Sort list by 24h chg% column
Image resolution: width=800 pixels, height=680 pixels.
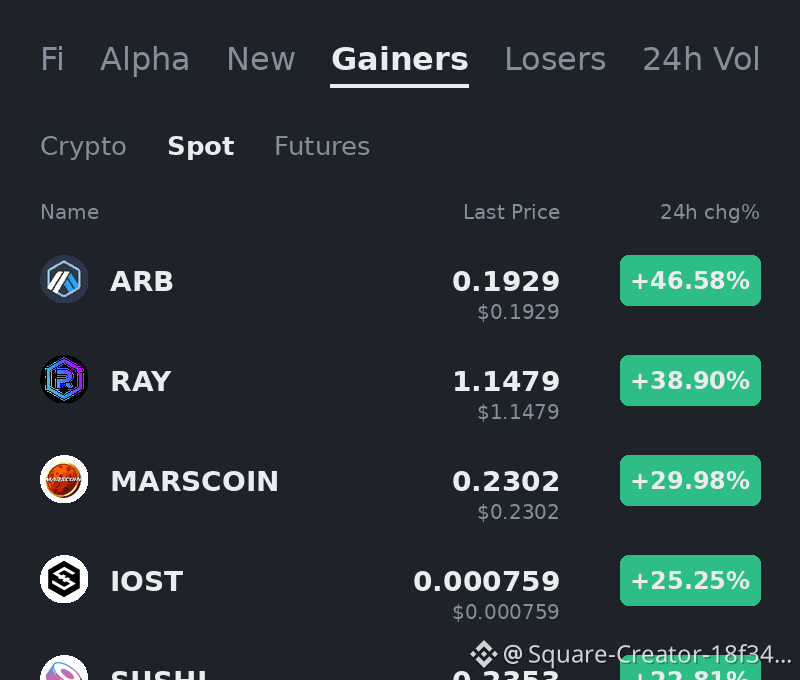click(x=710, y=212)
